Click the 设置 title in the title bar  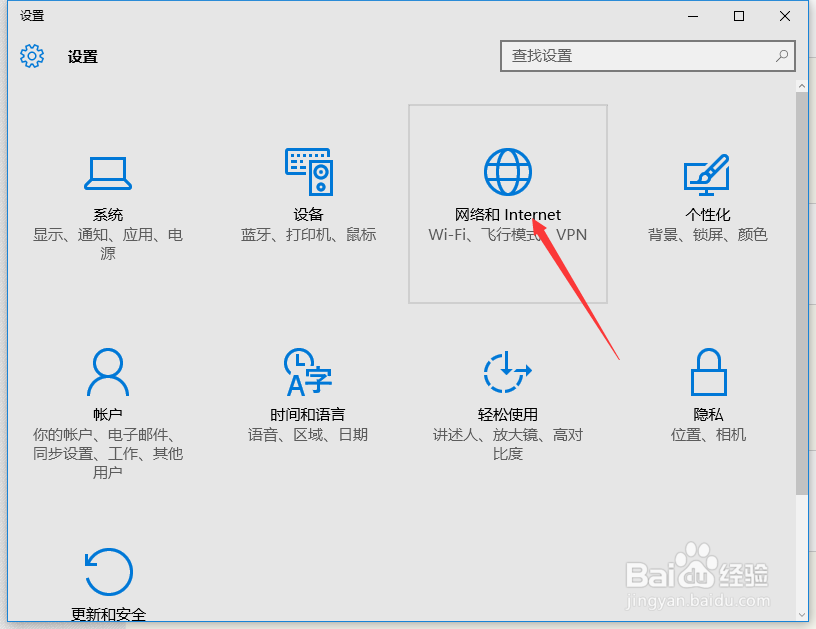30,15
